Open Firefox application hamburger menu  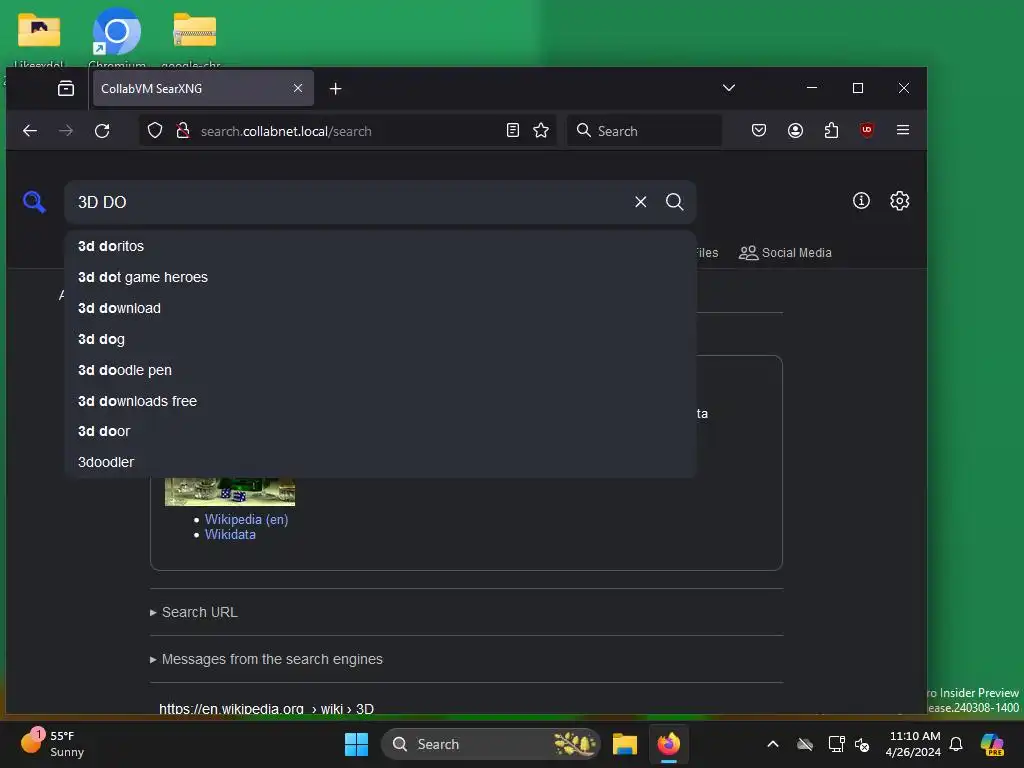tap(903, 130)
